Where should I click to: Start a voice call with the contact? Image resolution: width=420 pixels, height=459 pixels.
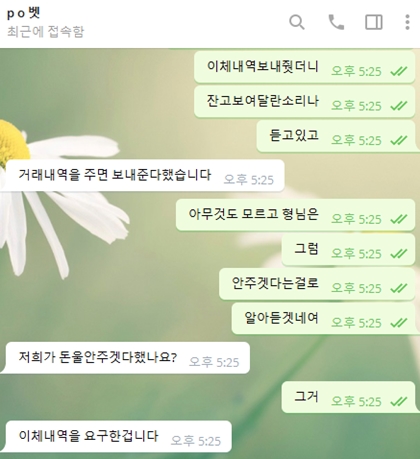click(x=336, y=22)
